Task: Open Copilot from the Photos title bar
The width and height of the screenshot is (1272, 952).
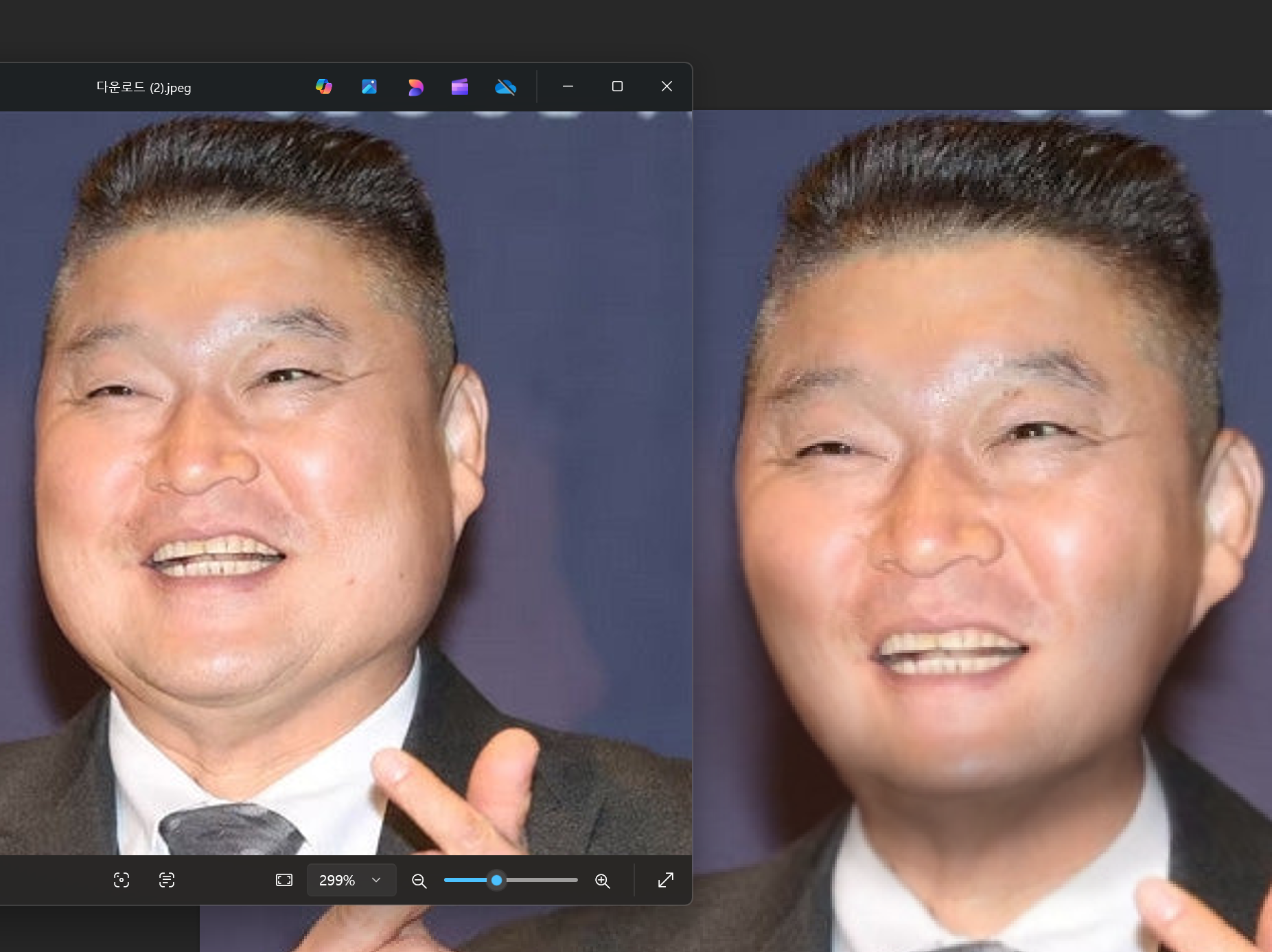Action: pos(324,86)
